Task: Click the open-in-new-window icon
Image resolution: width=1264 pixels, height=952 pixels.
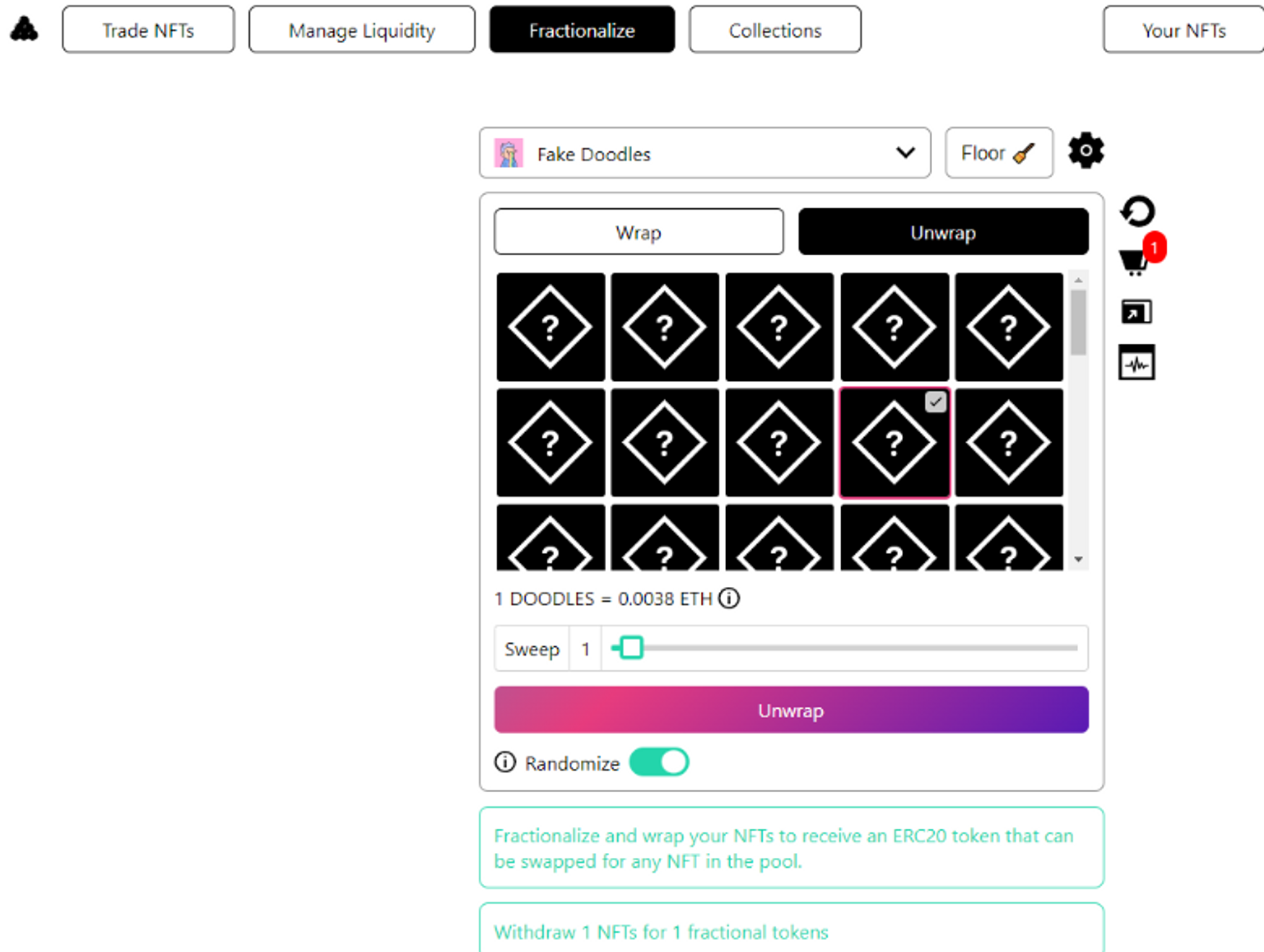Action: point(1136,311)
